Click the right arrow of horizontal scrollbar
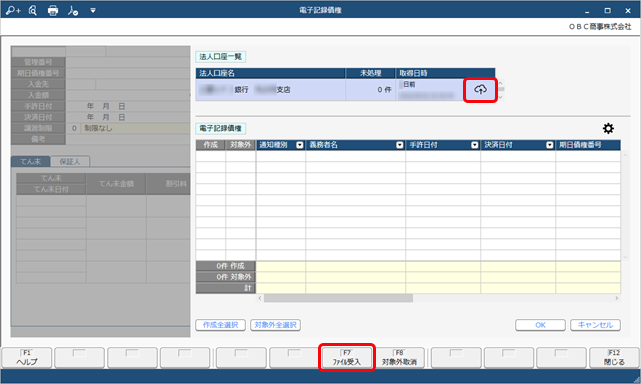 (x=616, y=299)
